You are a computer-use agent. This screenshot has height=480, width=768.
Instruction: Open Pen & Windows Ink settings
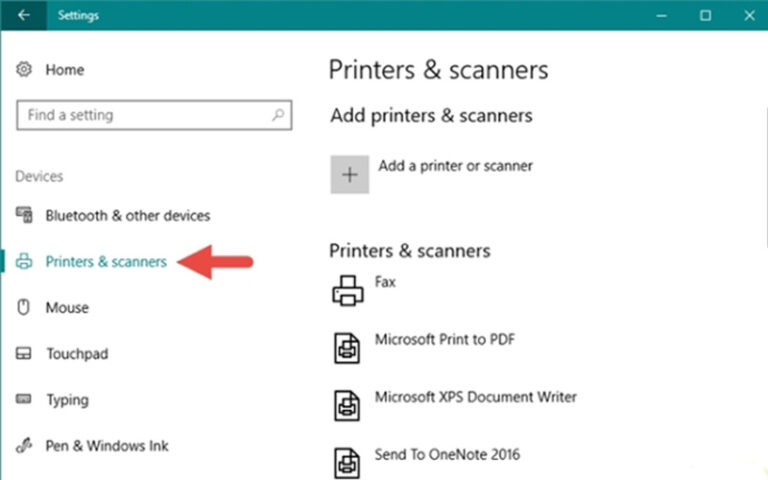click(107, 446)
